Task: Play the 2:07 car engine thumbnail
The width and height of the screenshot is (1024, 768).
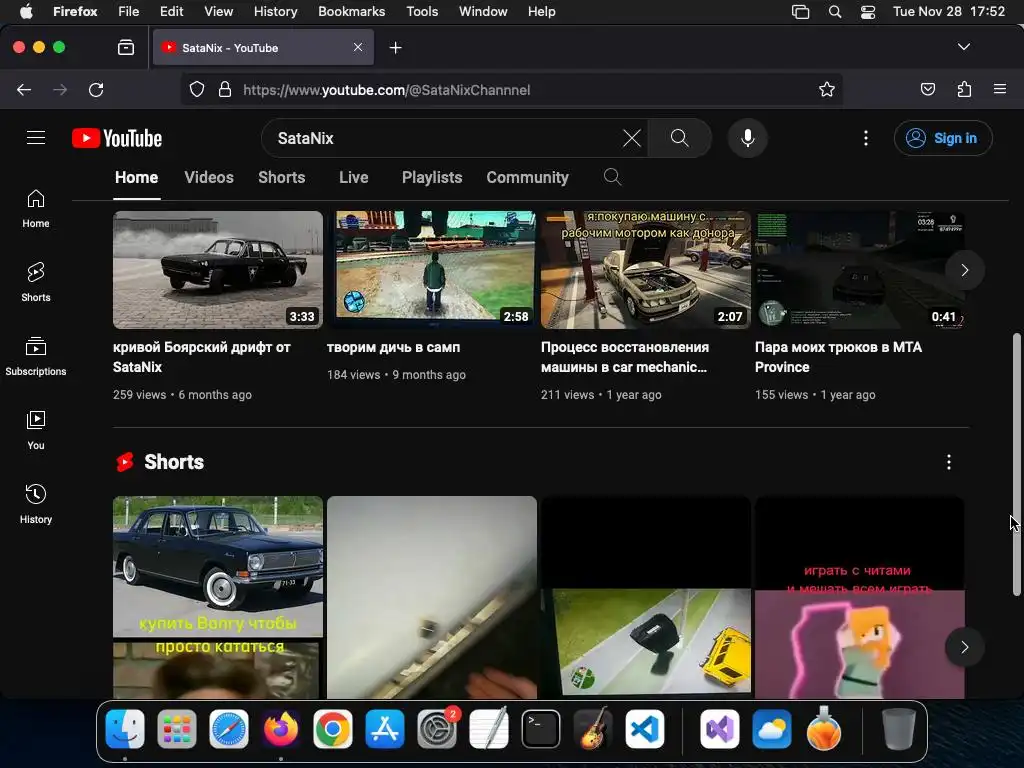Action: (x=646, y=269)
